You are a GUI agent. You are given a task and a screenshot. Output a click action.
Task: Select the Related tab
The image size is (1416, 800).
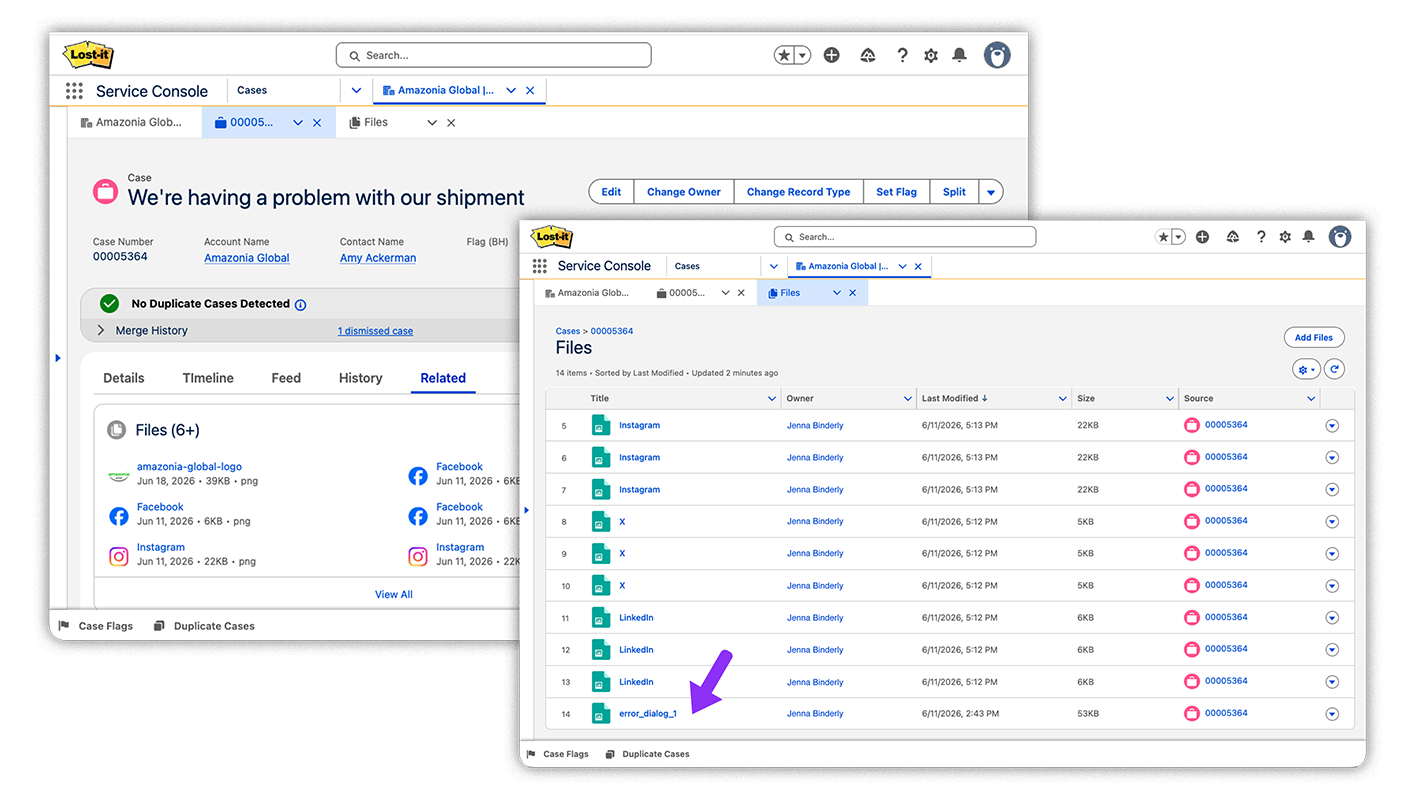point(443,378)
